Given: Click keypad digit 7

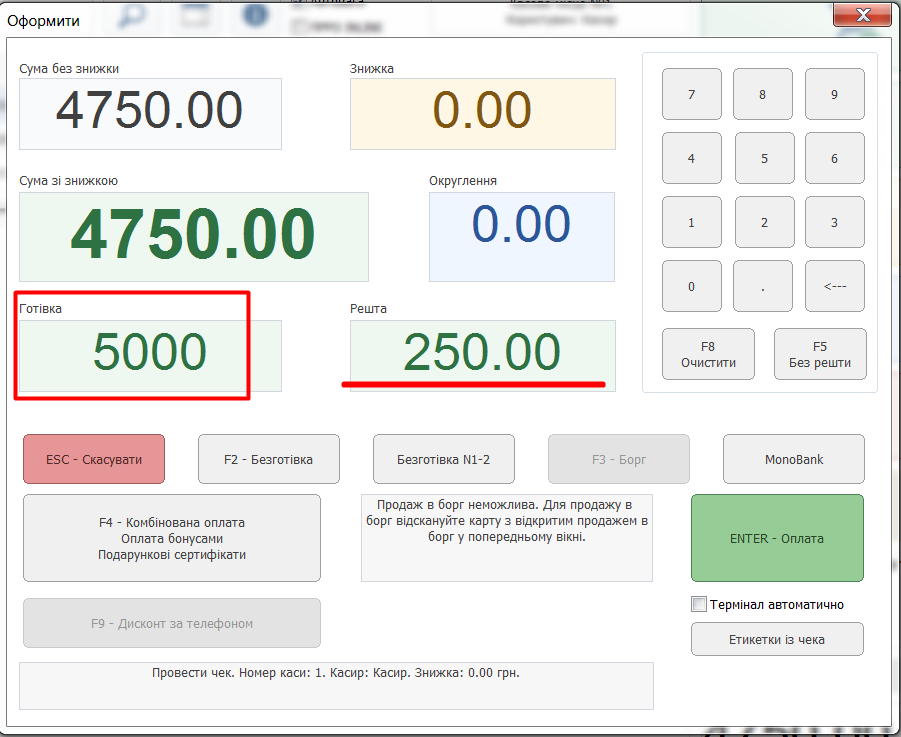Looking at the screenshot, I should (x=691, y=94).
